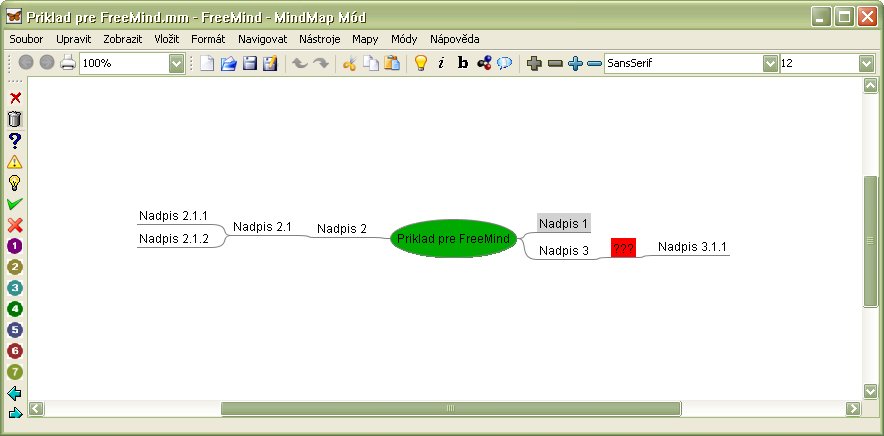Add priority 4 icon to node

click(x=15, y=309)
